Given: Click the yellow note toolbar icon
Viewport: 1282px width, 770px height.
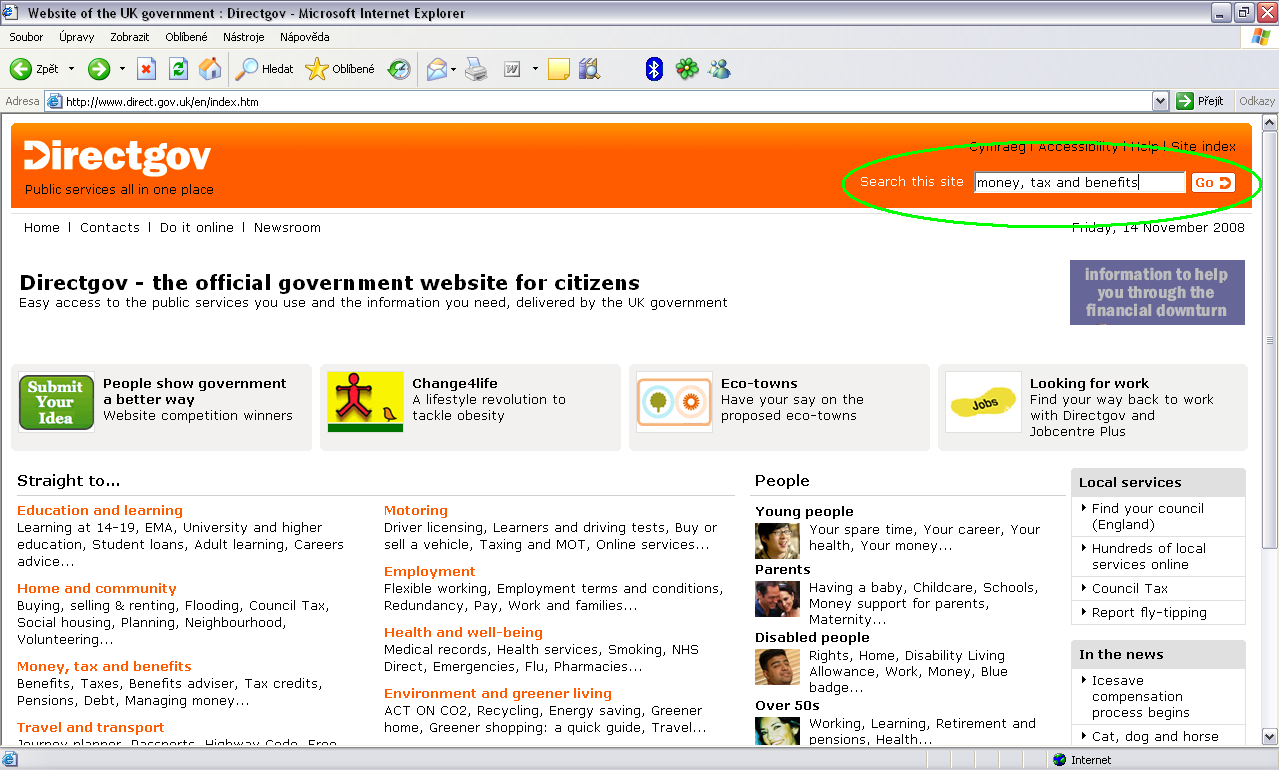Looking at the screenshot, I should (559, 69).
